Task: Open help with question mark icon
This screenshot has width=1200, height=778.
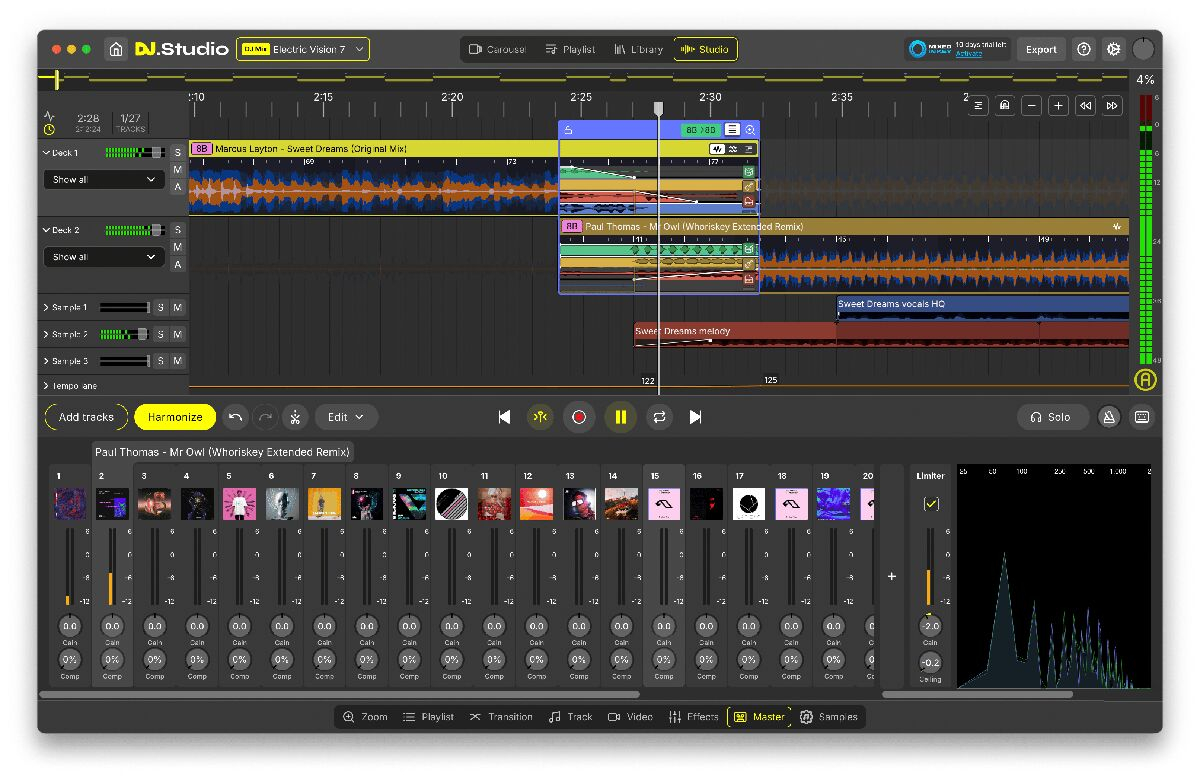Action: [x=1083, y=49]
